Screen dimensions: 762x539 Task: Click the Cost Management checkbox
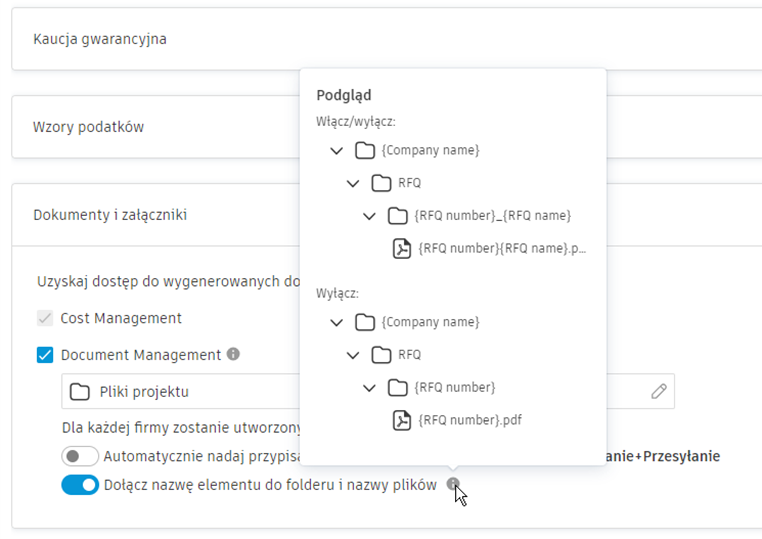pyautogui.click(x=45, y=318)
